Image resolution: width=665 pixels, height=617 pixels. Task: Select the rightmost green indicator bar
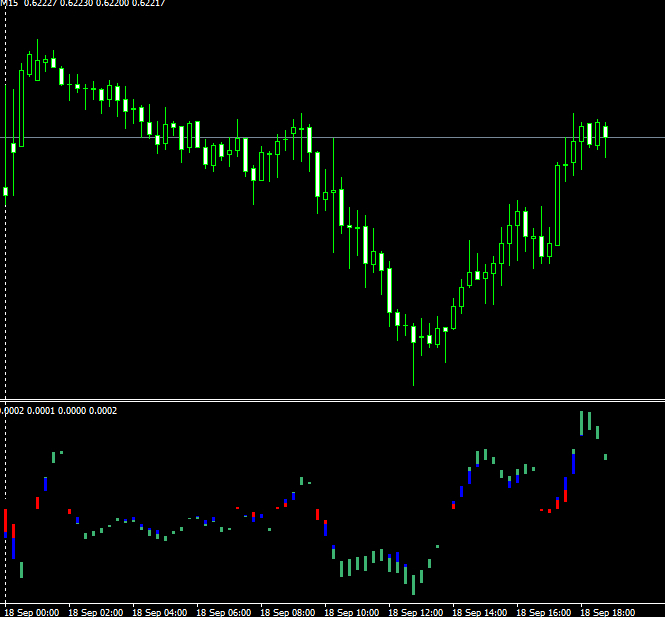pos(606,457)
